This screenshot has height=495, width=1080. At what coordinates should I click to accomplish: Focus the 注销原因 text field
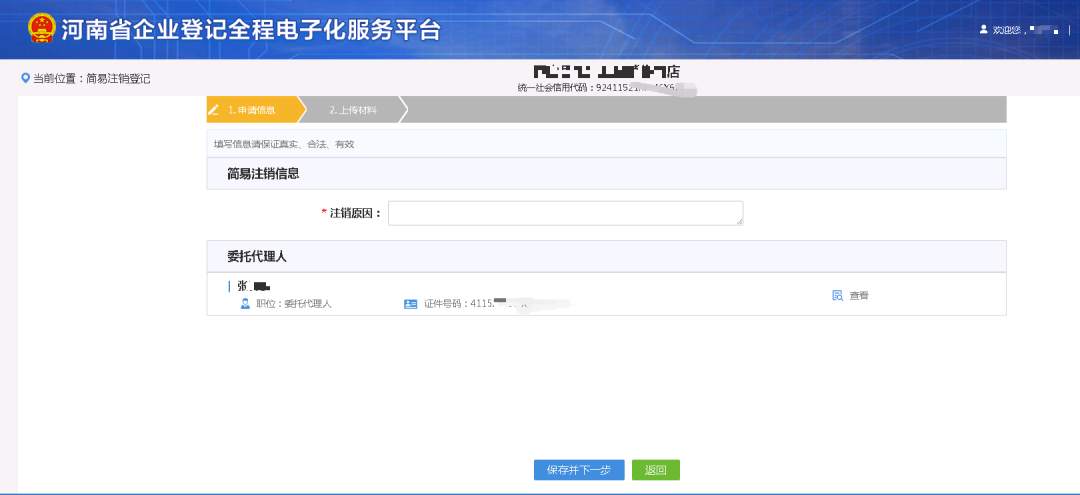[x=565, y=213]
